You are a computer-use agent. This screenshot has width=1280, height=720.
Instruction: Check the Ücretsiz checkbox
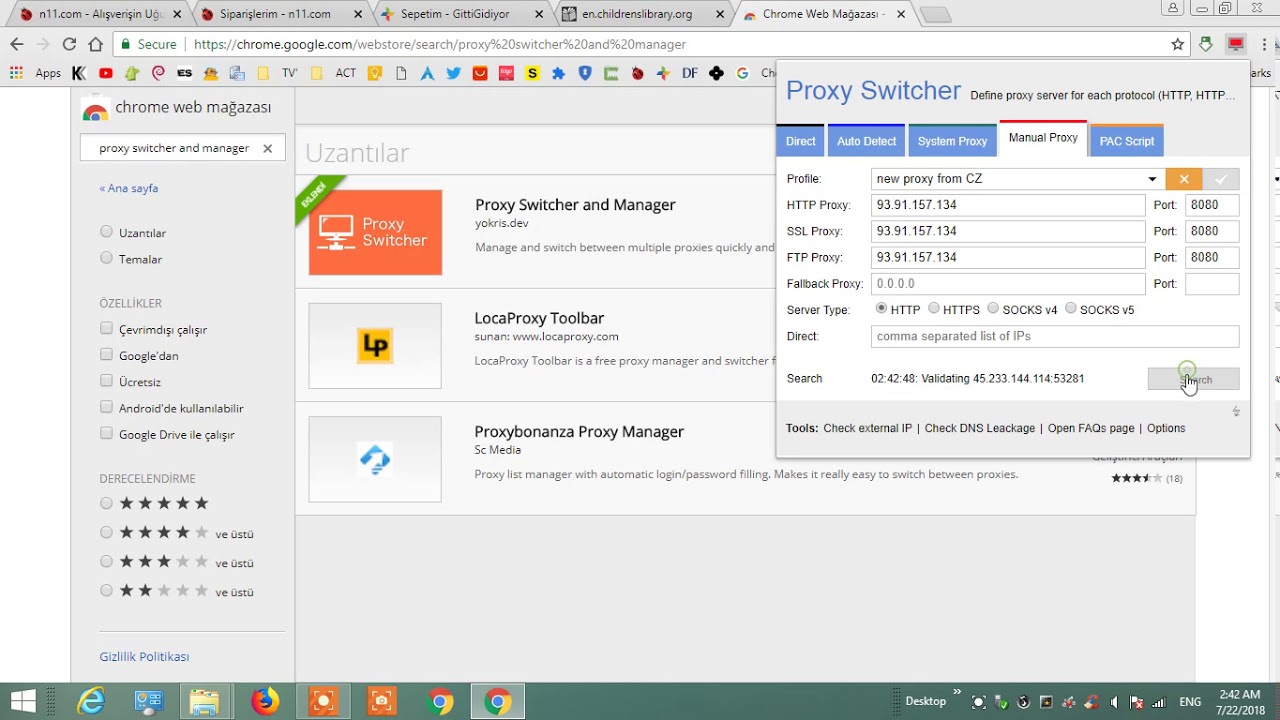(106, 381)
